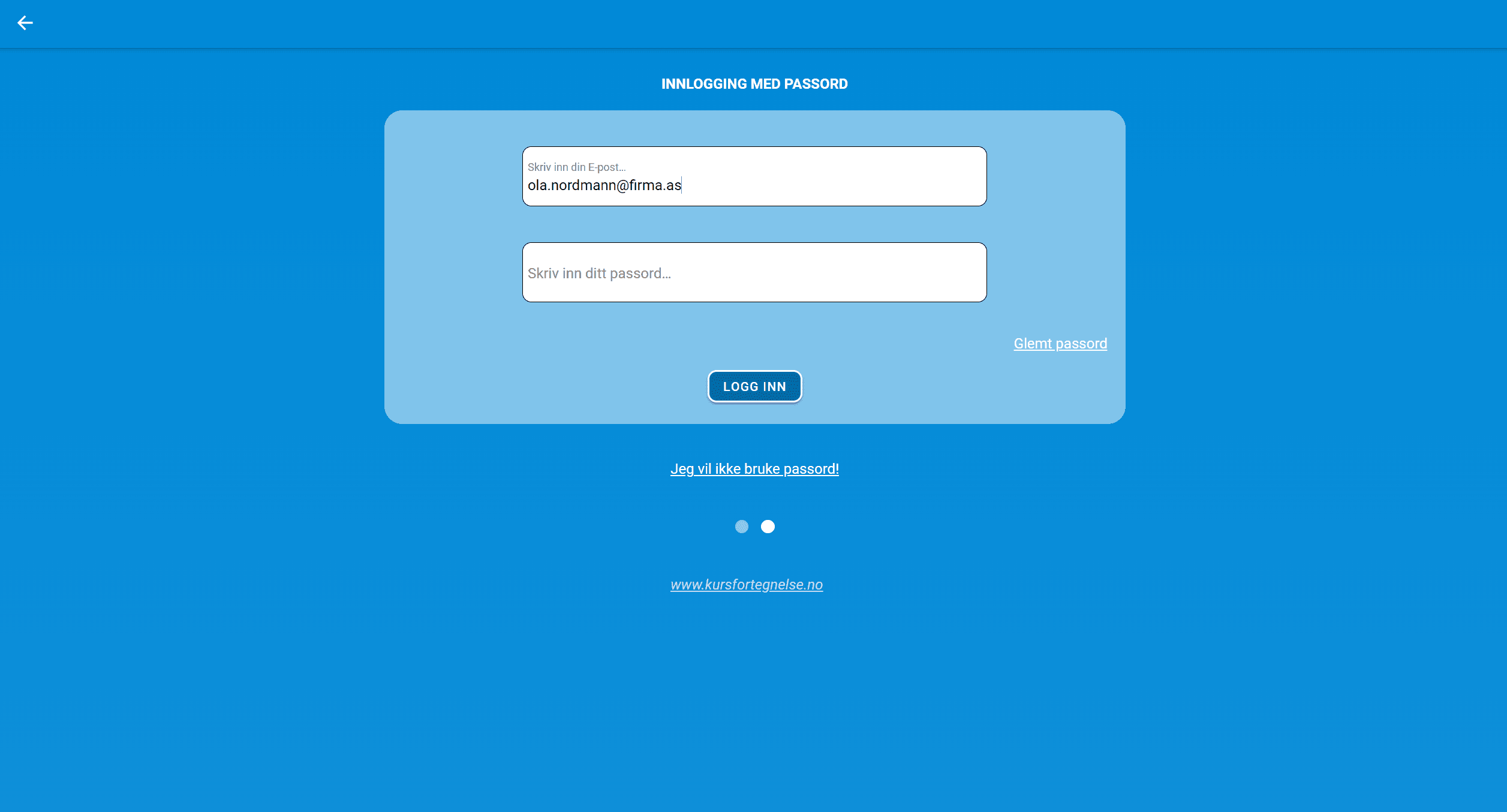Click the LOGG INN button

point(754,386)
